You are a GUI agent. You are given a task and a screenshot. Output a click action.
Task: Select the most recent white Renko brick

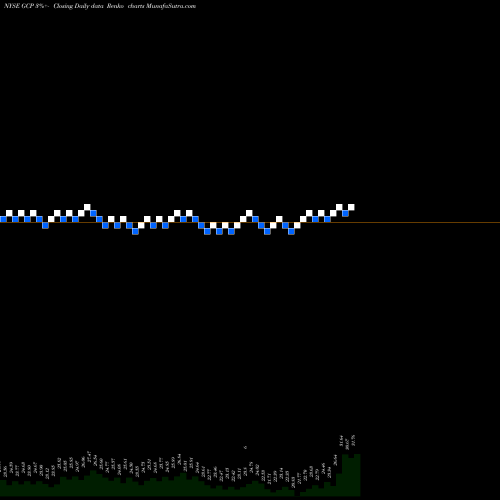pyautogui.click(x=351, y=207)
